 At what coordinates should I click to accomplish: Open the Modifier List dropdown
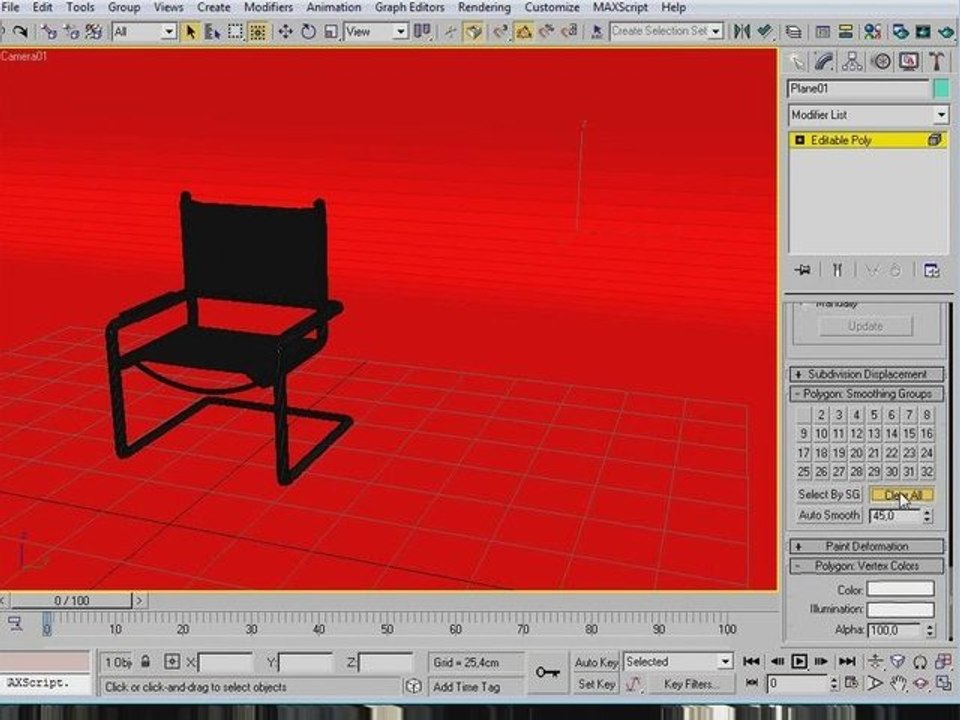point(868,114)
